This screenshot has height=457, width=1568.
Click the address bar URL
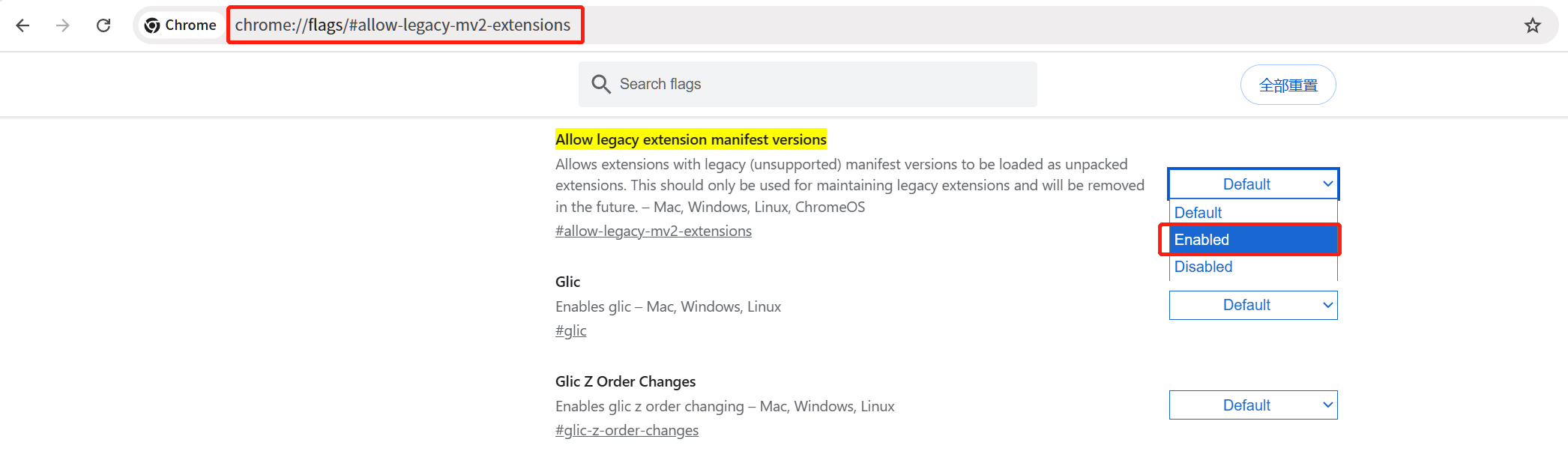402,25
